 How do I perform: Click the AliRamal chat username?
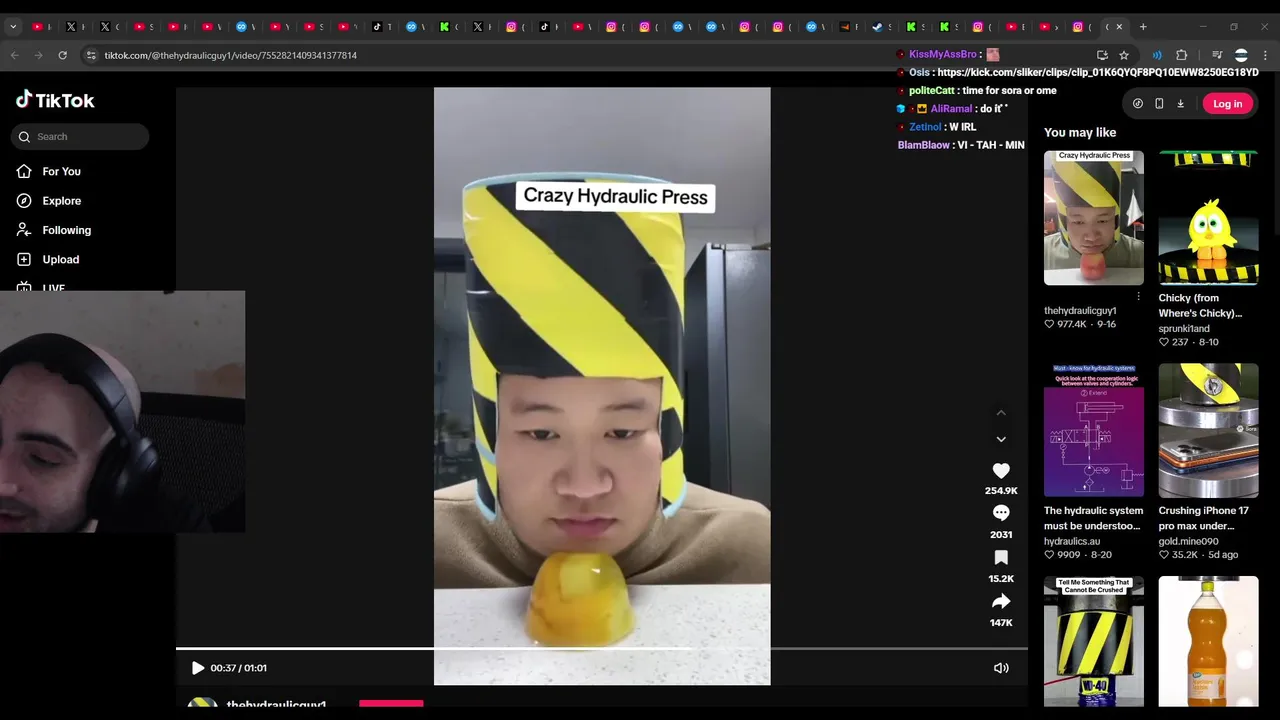(951, 109)
